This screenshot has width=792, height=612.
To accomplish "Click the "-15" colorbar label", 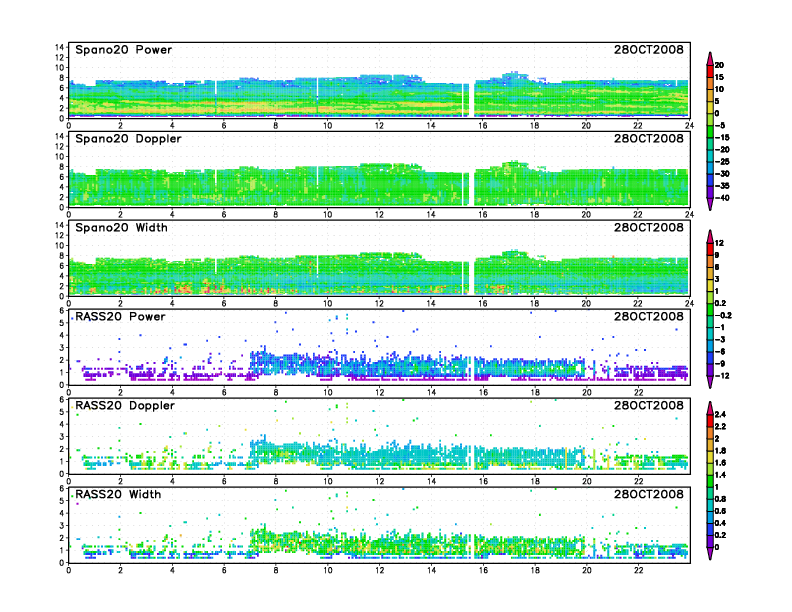I will 722,137.
